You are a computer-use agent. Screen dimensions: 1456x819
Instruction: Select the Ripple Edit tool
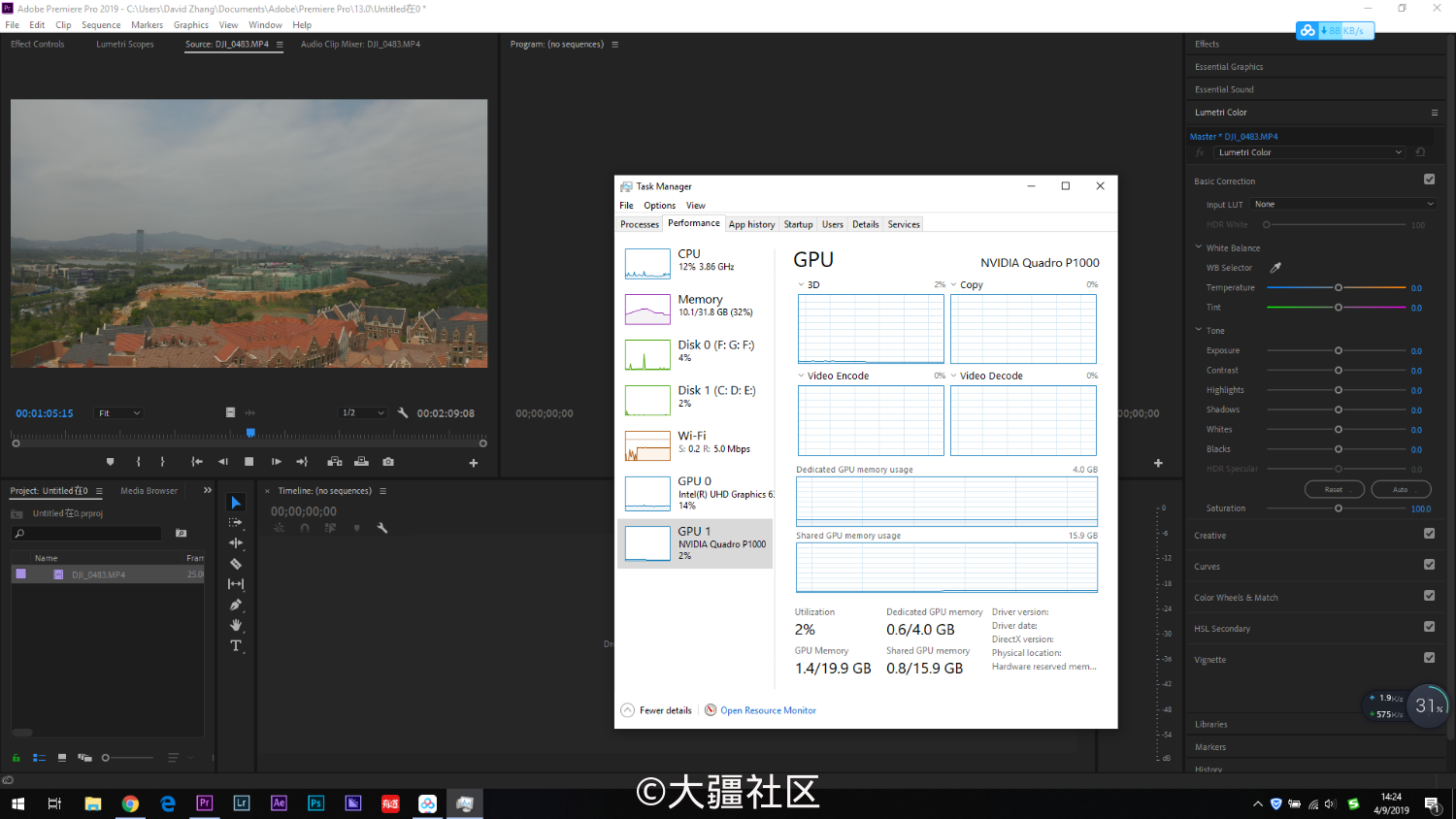pyautogui.click(x=235, y=543)
